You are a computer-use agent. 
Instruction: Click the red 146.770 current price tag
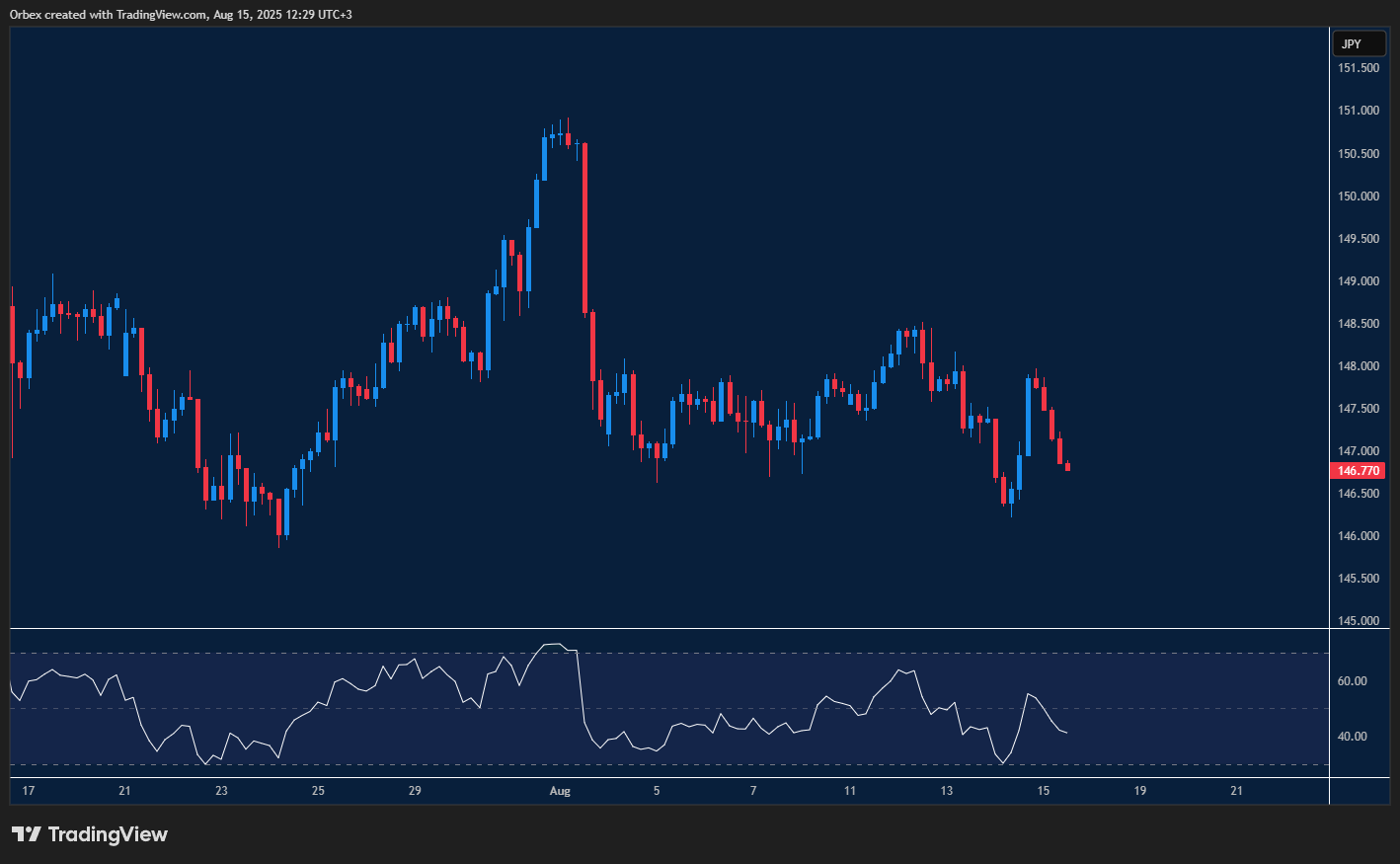pos(1360,471)
